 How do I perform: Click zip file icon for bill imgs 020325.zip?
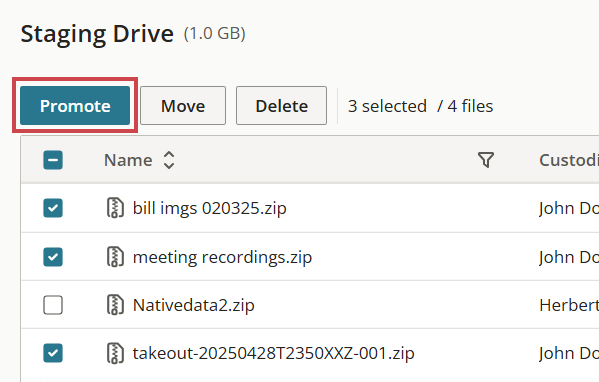tap(115, 208)
